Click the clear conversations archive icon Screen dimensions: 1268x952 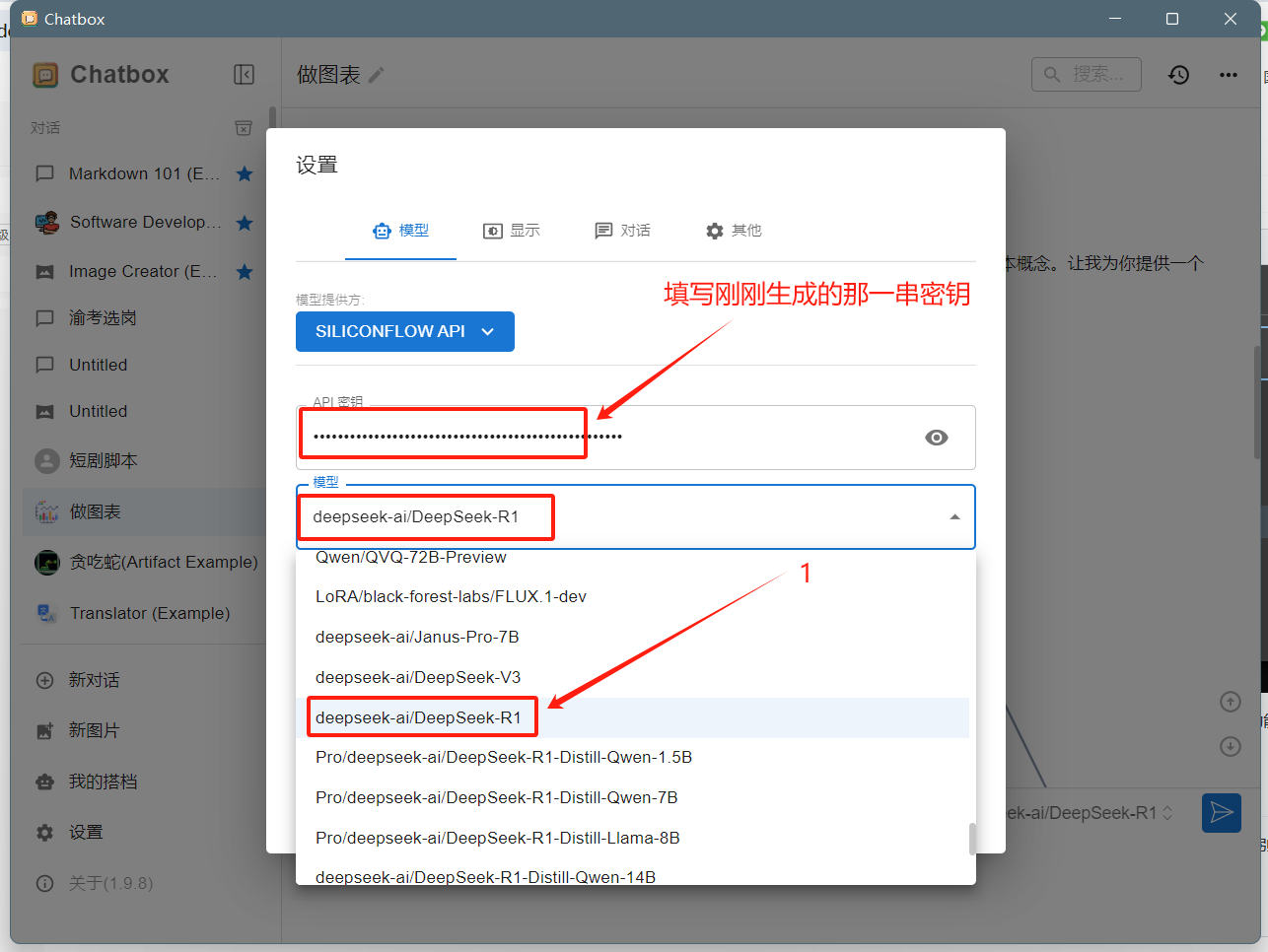tap(244, 128)
